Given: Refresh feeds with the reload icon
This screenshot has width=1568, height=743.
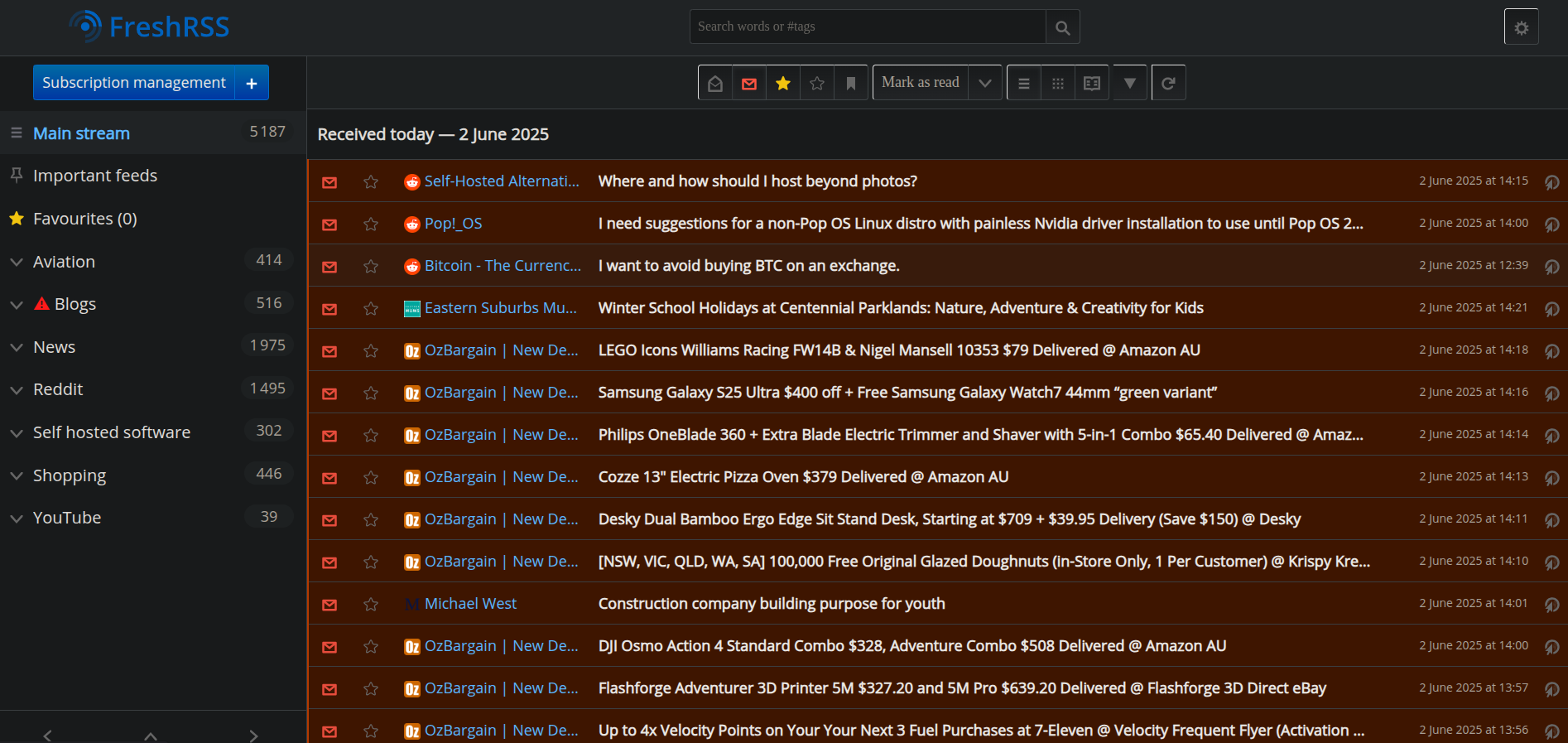Looking at the screenshot, I should pyautogui.click(x=1168, y=83).
